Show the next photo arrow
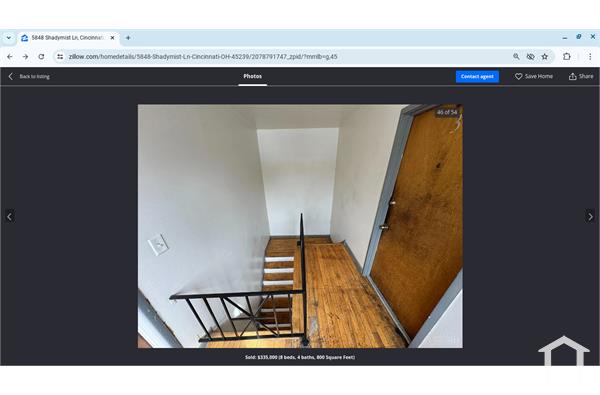This screenshot has width=600, height=395. click(x=590, y=217)
